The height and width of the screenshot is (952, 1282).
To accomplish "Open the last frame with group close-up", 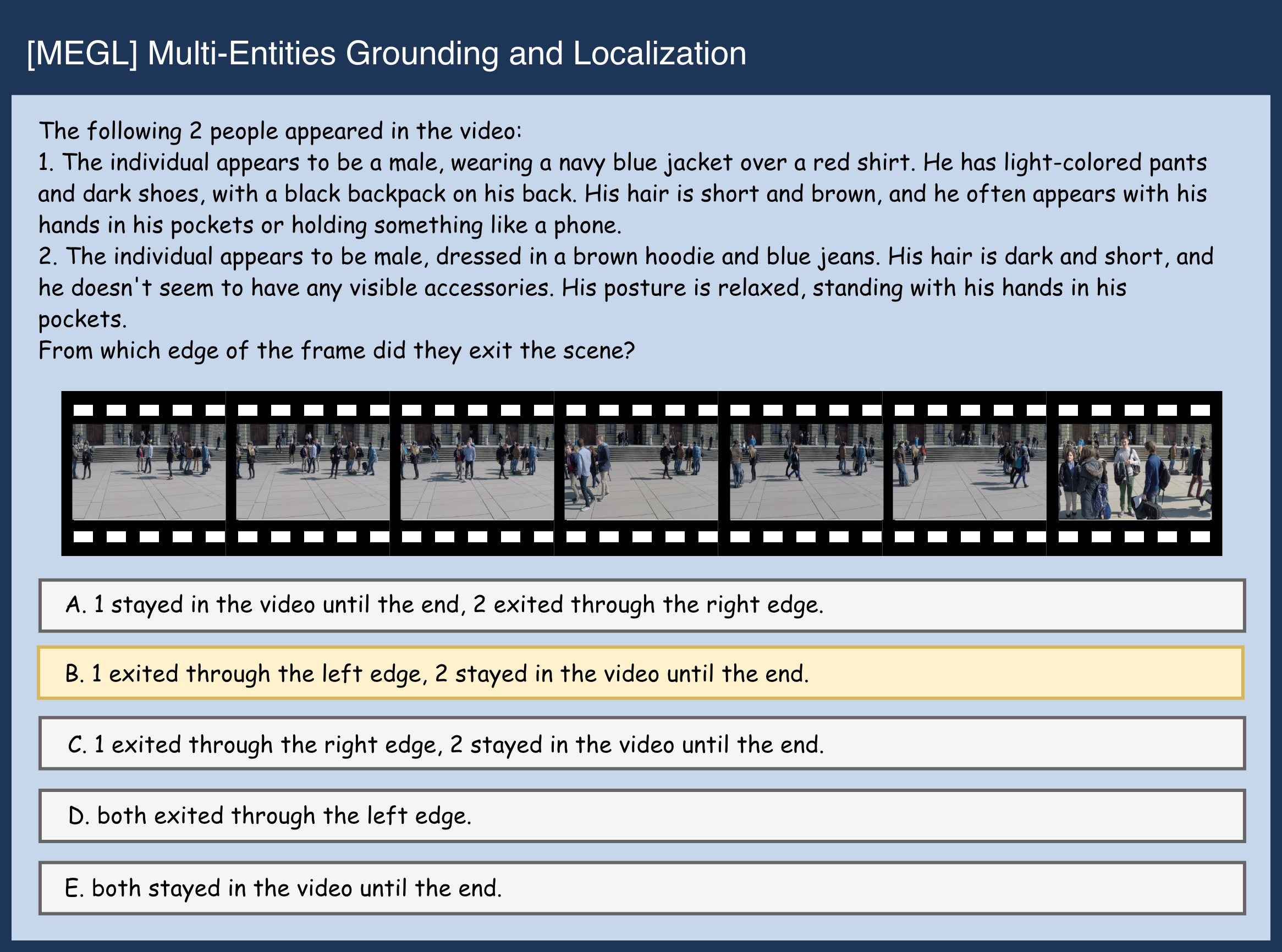I will point(1135,472).
